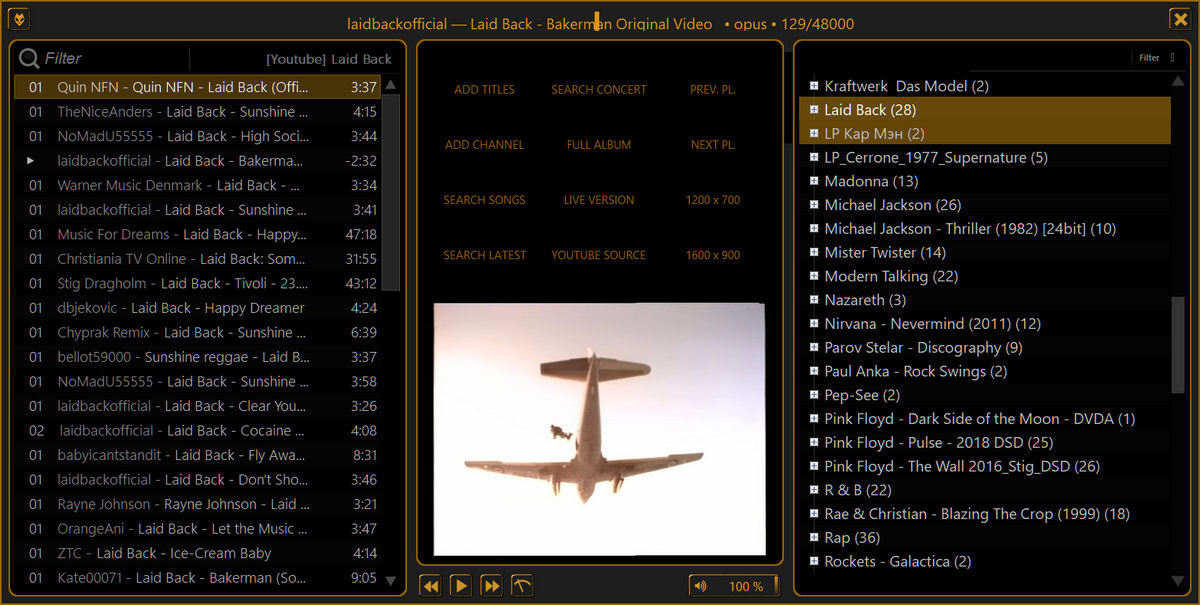
Task: Expand the Paul Anka - Rock Swings plus icon
Action: click(x=814, y=371)
